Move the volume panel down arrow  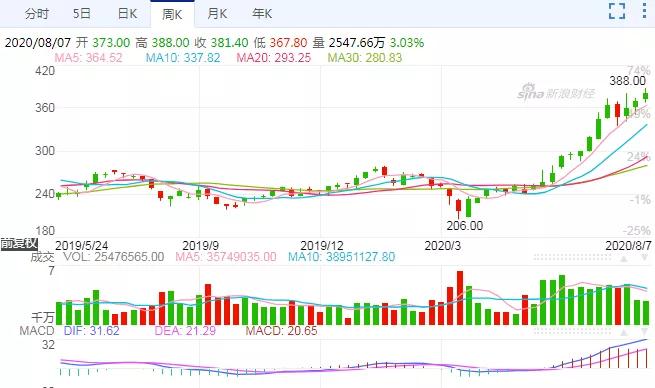point(645,259)
